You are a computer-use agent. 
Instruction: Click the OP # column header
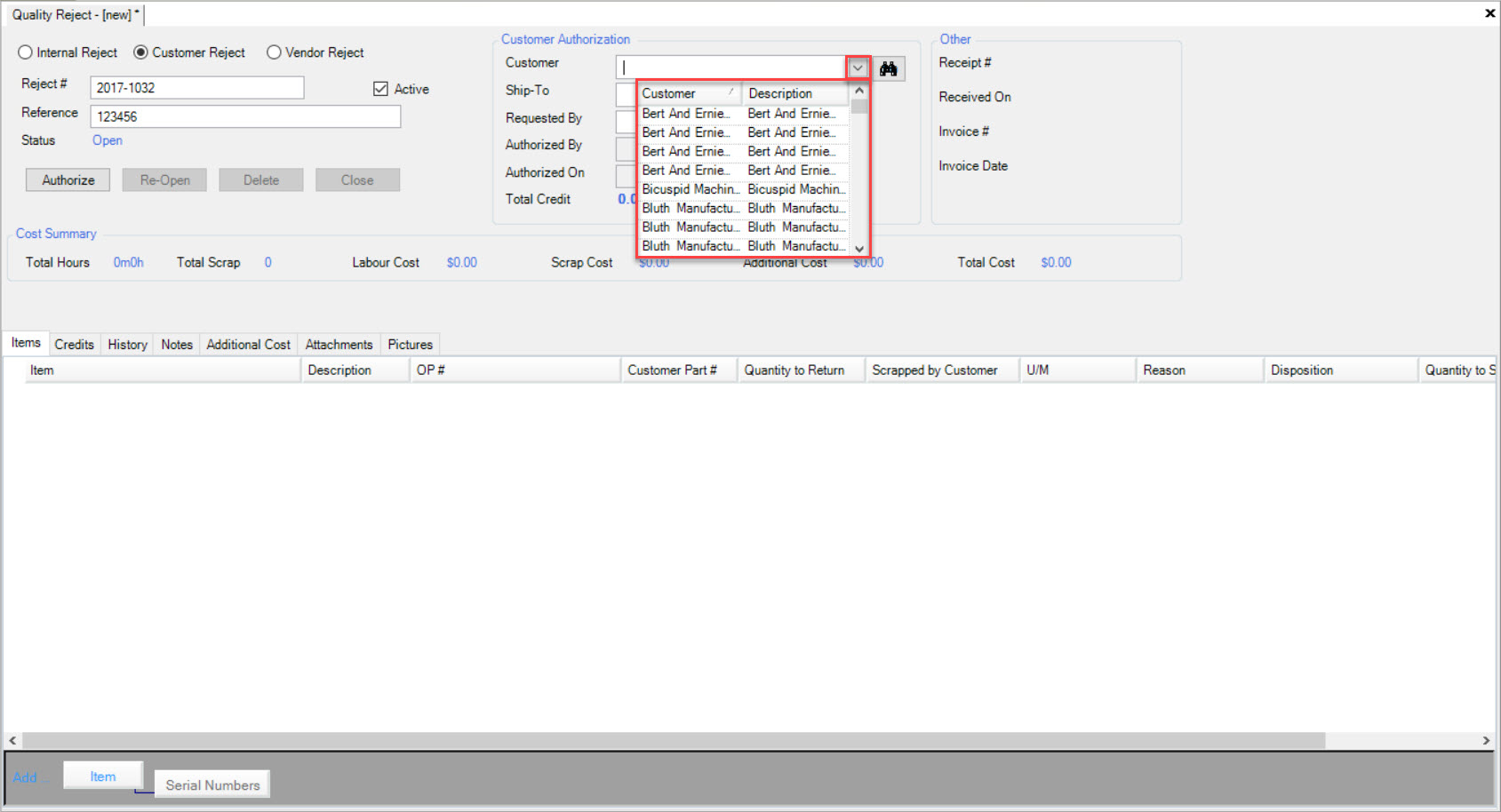point(515,370)
